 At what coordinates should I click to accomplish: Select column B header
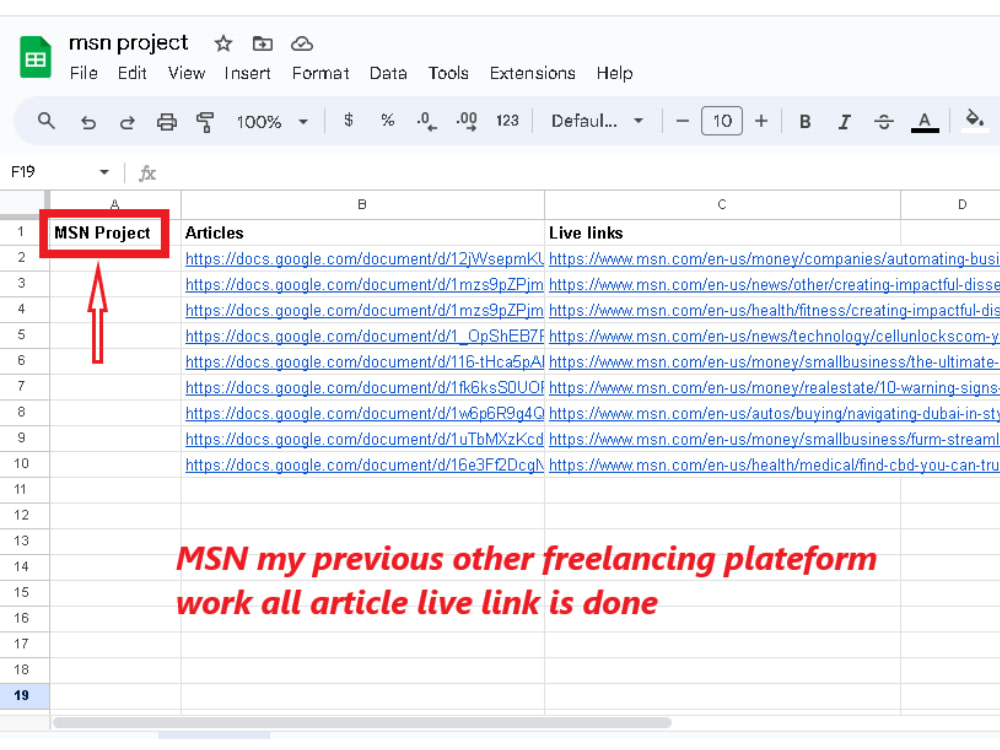(x=362, y=205)
